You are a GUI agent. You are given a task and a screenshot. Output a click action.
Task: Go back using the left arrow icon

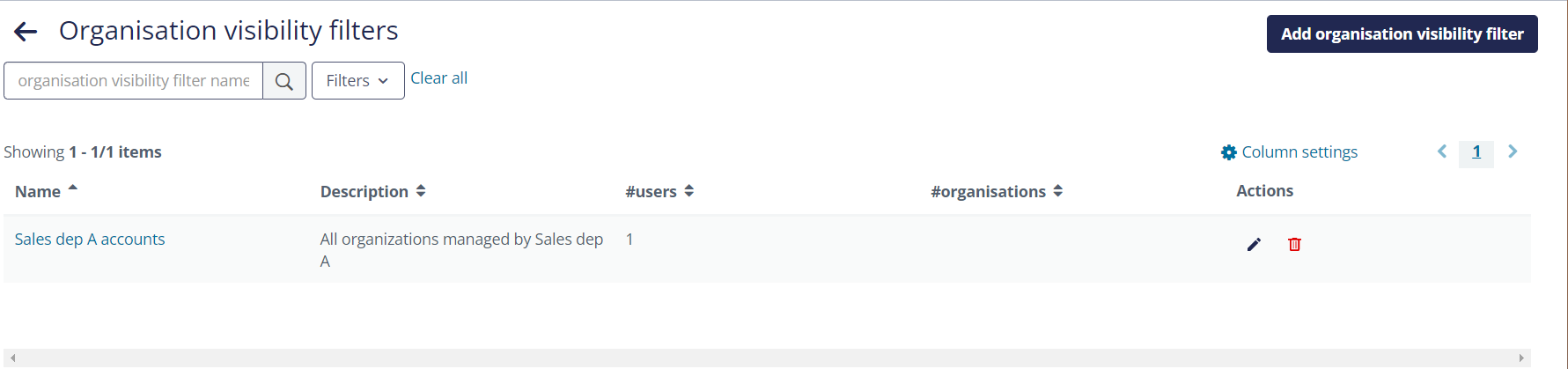26,33
